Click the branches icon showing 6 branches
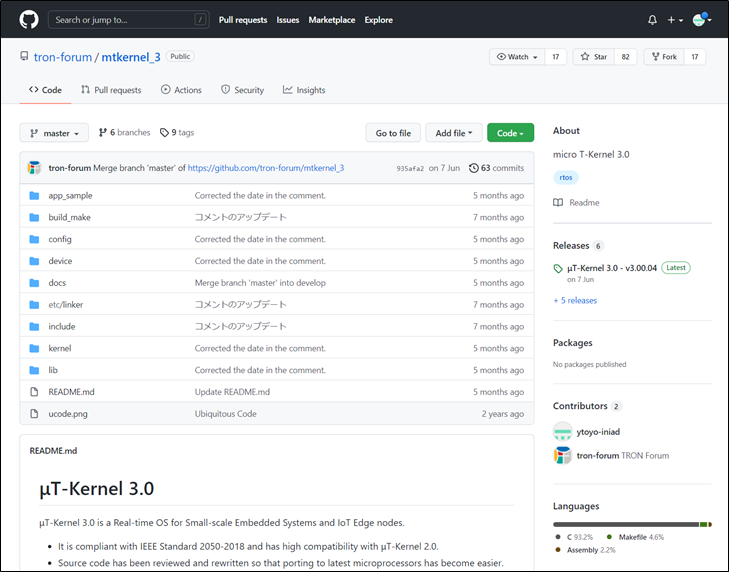The width and height of the screenshot is (729, 572). (102, 133)
